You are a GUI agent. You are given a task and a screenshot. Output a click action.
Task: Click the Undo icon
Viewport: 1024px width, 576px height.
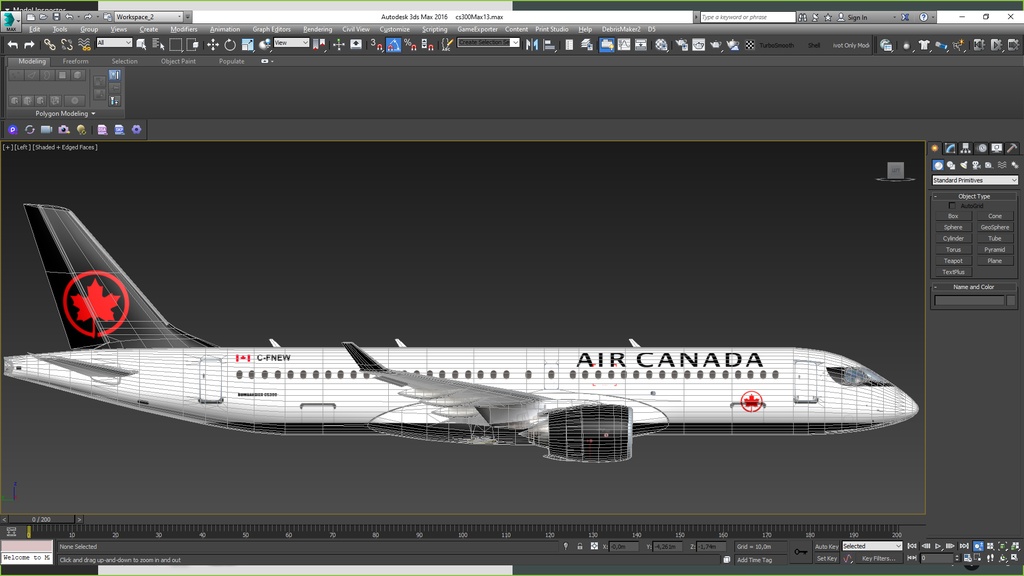[x=12, y=45]
